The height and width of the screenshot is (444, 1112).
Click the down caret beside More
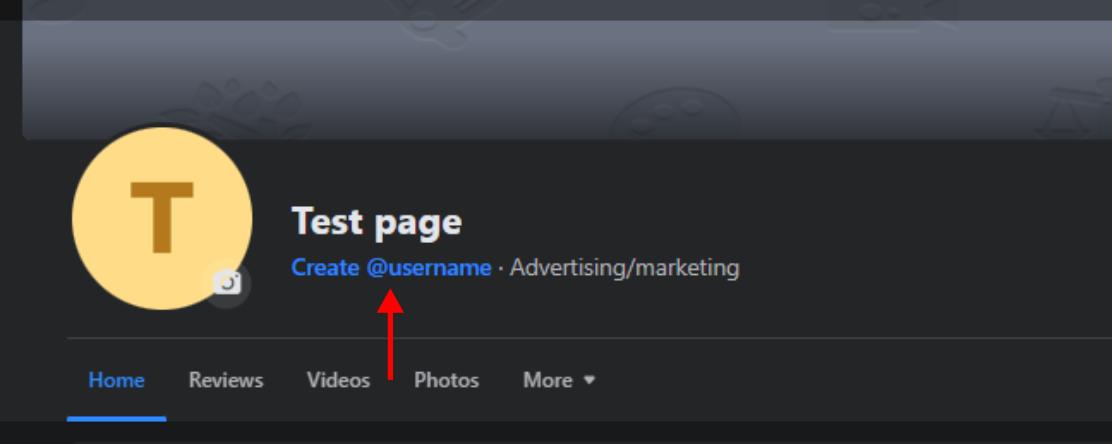tap(589, 381)
